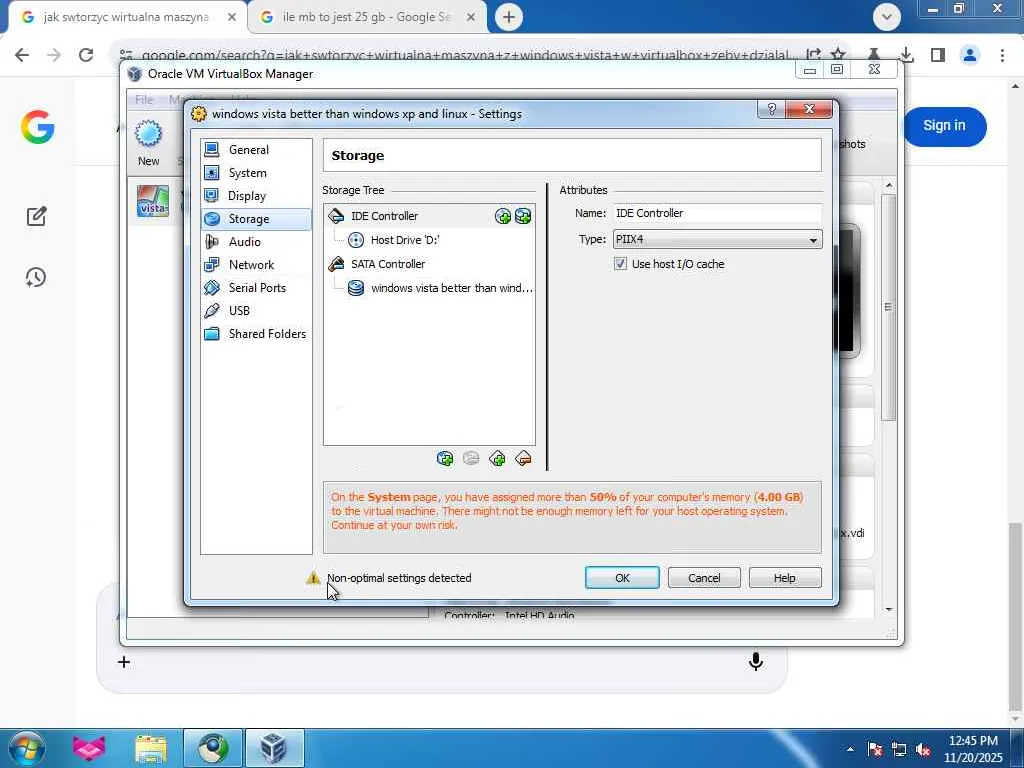Toggle Use host I/O cache checkbox

(620, 264)
